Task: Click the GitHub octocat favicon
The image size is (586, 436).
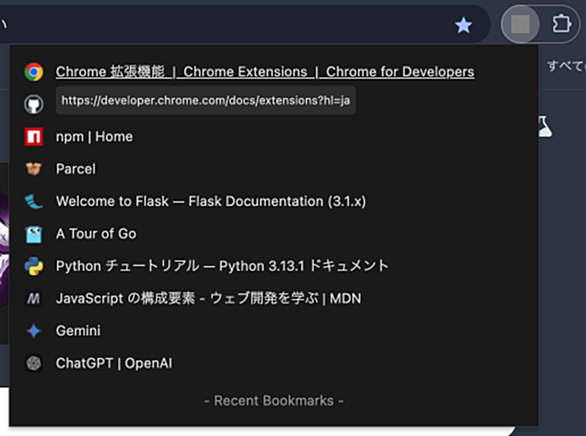Action: click(34, 104)
